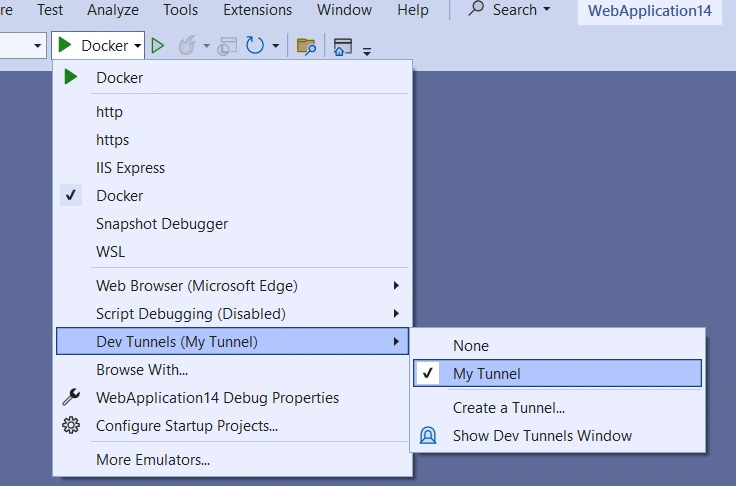Open toolbar overflow options arrow
Image resolution: width=736 pixels, height=486 pixels.
pos(367,51)
